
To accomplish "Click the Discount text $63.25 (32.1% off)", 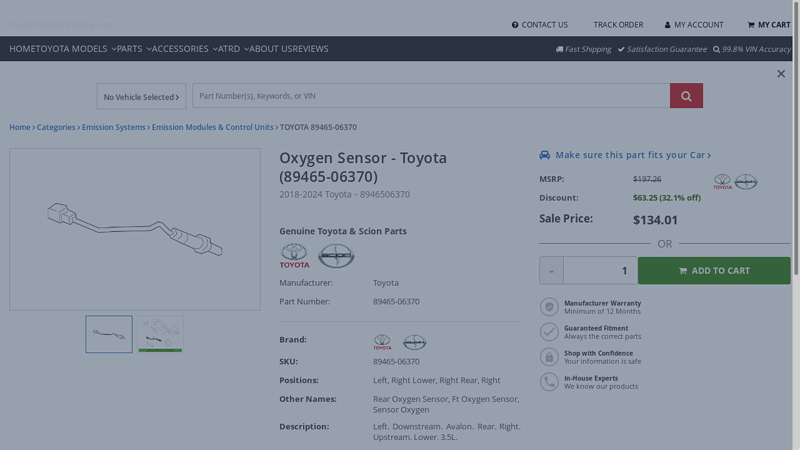I will 667,197.
